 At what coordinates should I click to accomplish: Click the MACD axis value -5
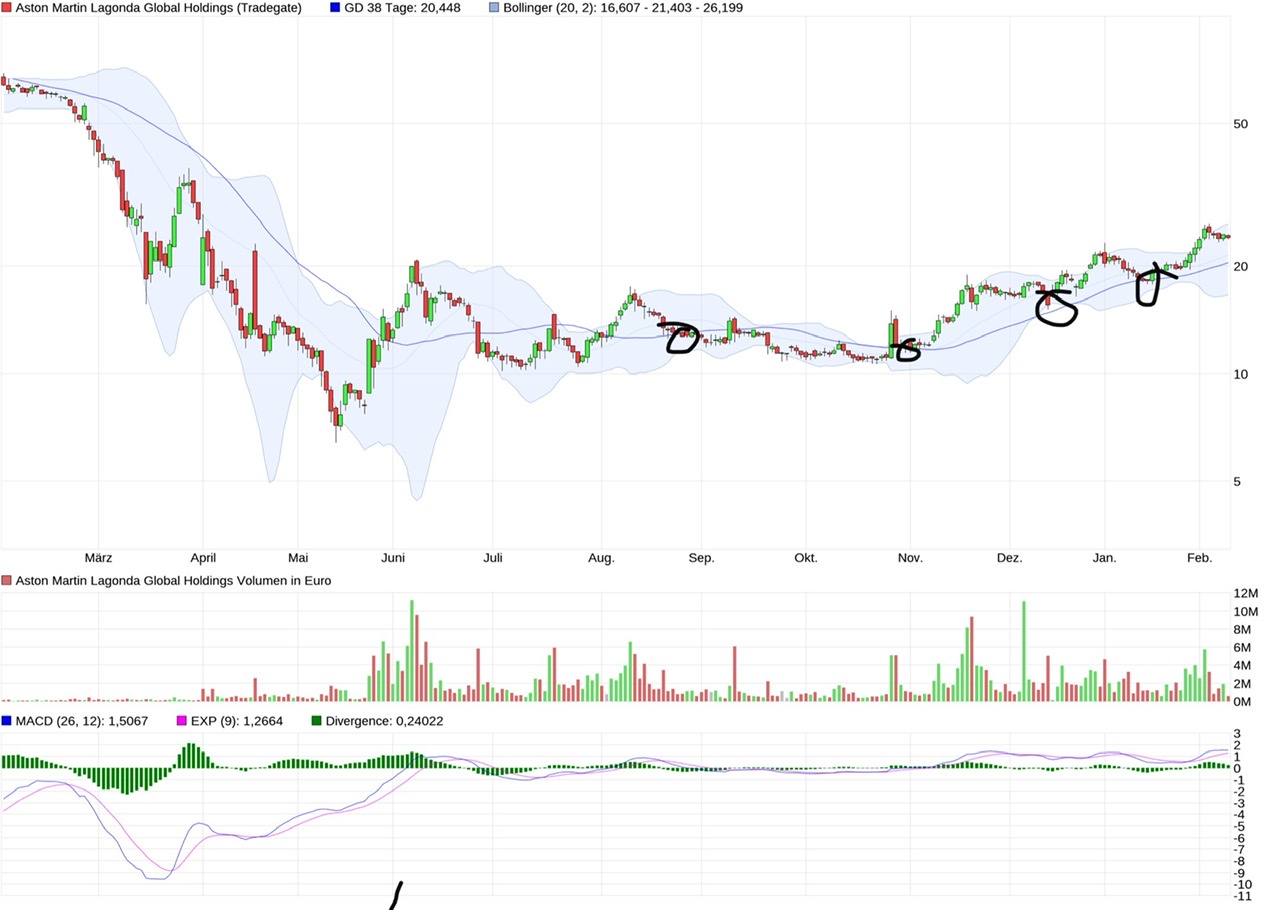[x=1239, y=827]
